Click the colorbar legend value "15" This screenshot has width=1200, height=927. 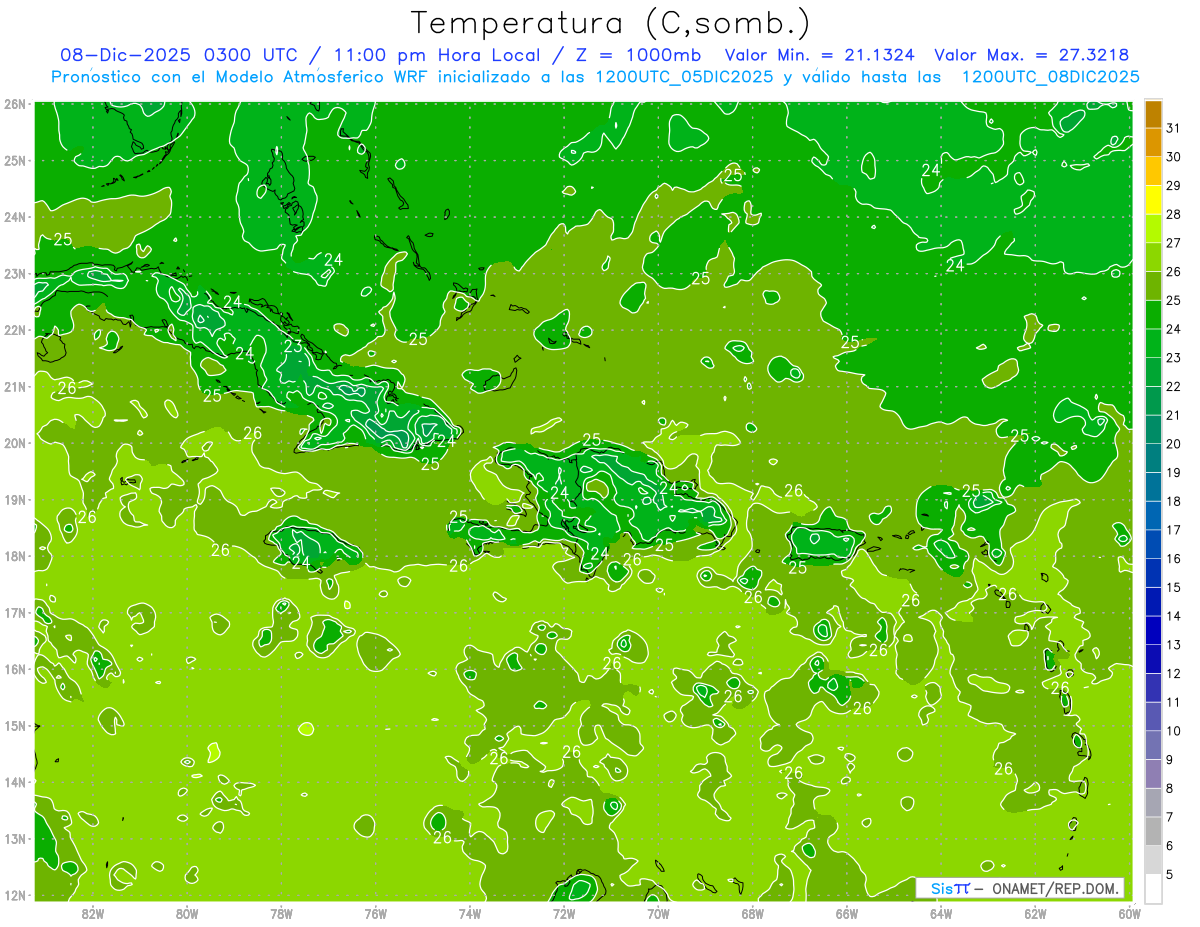coord(1174,588)
